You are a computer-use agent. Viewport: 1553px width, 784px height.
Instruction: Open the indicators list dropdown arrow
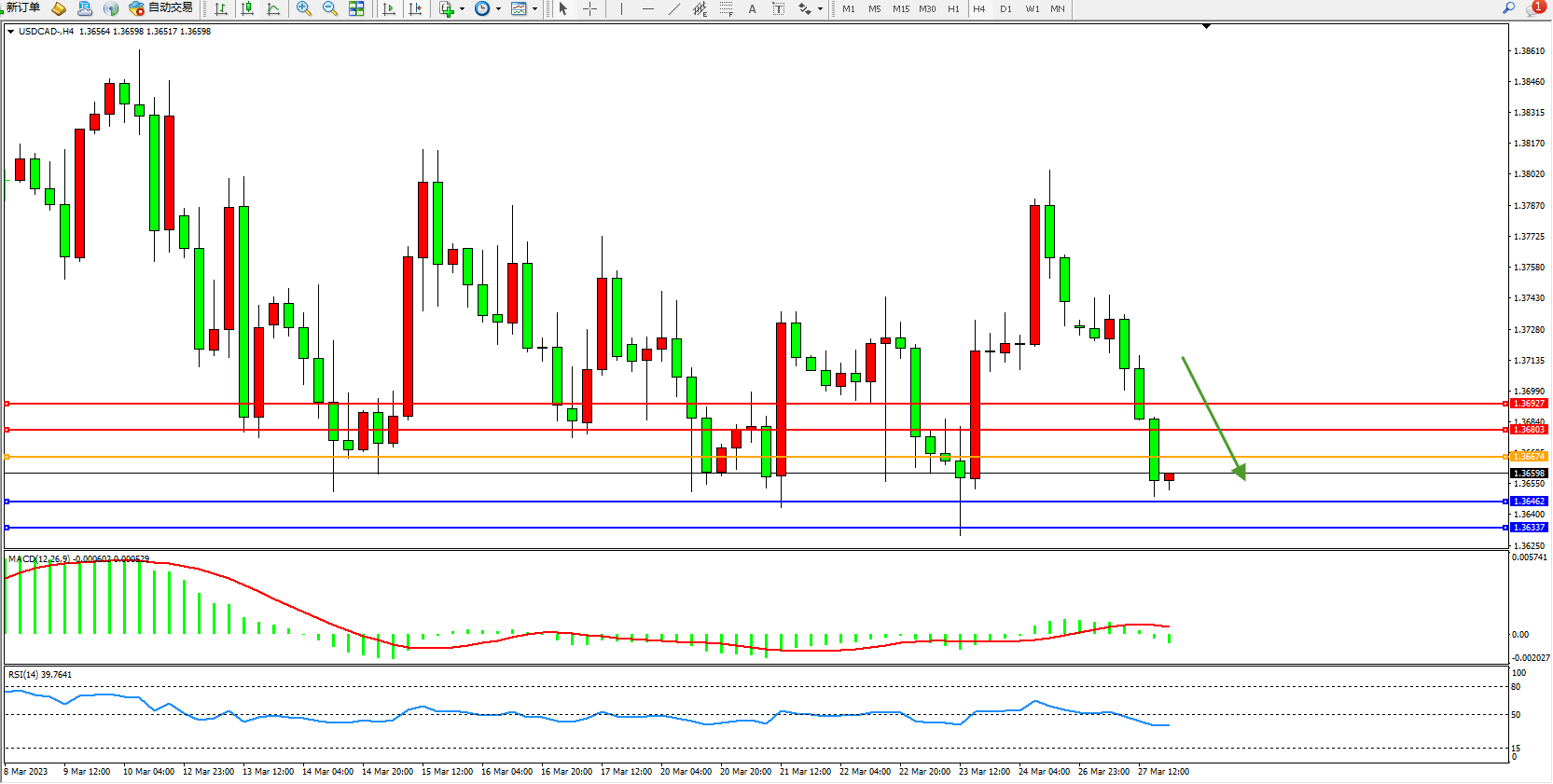pyautogui.click(x=462, y=9)
